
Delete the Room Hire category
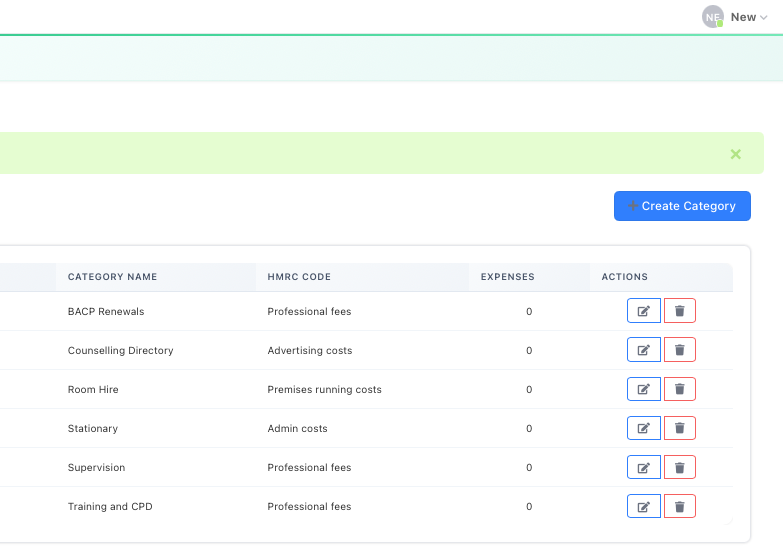680,389
